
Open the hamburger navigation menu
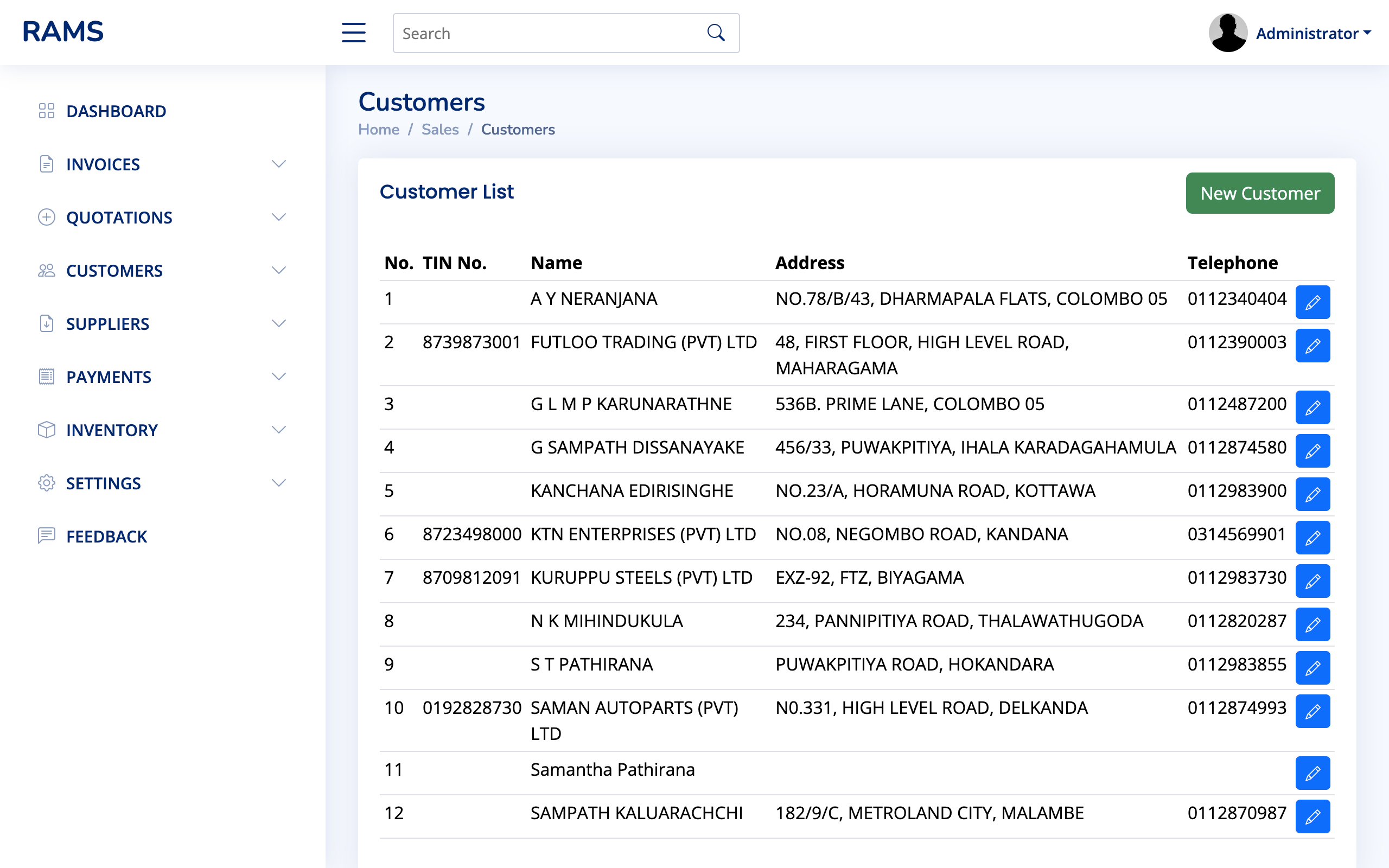353,33
